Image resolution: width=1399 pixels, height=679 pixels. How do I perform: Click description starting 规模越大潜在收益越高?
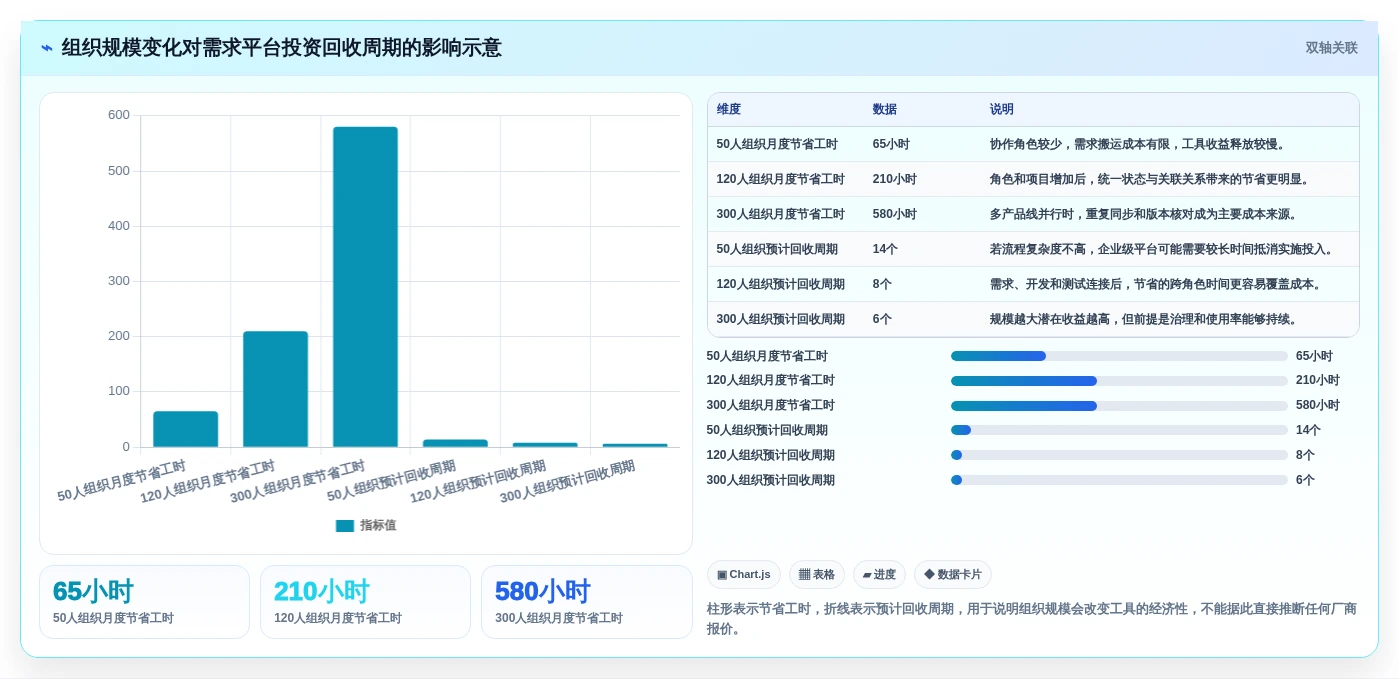click(1144, 319)
